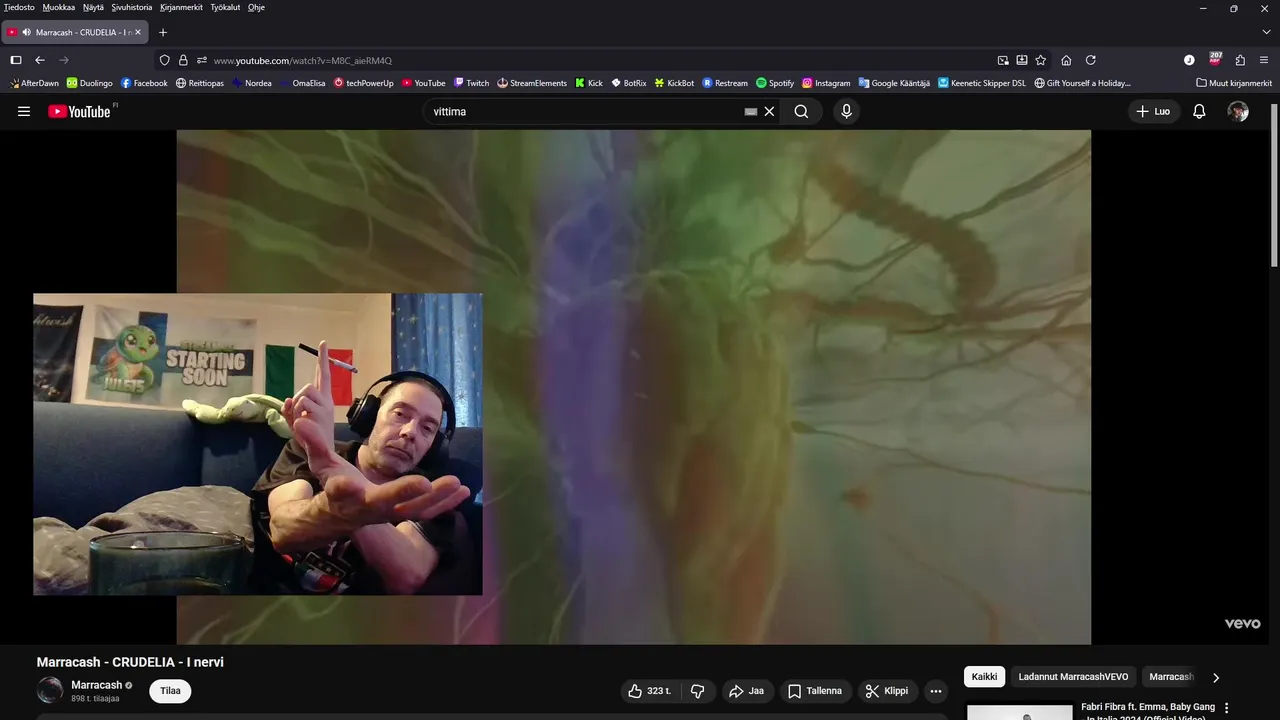The width and height of the screenshot is (1280, 720).
Task: Create a clip with Klippi
Action: 887,691
